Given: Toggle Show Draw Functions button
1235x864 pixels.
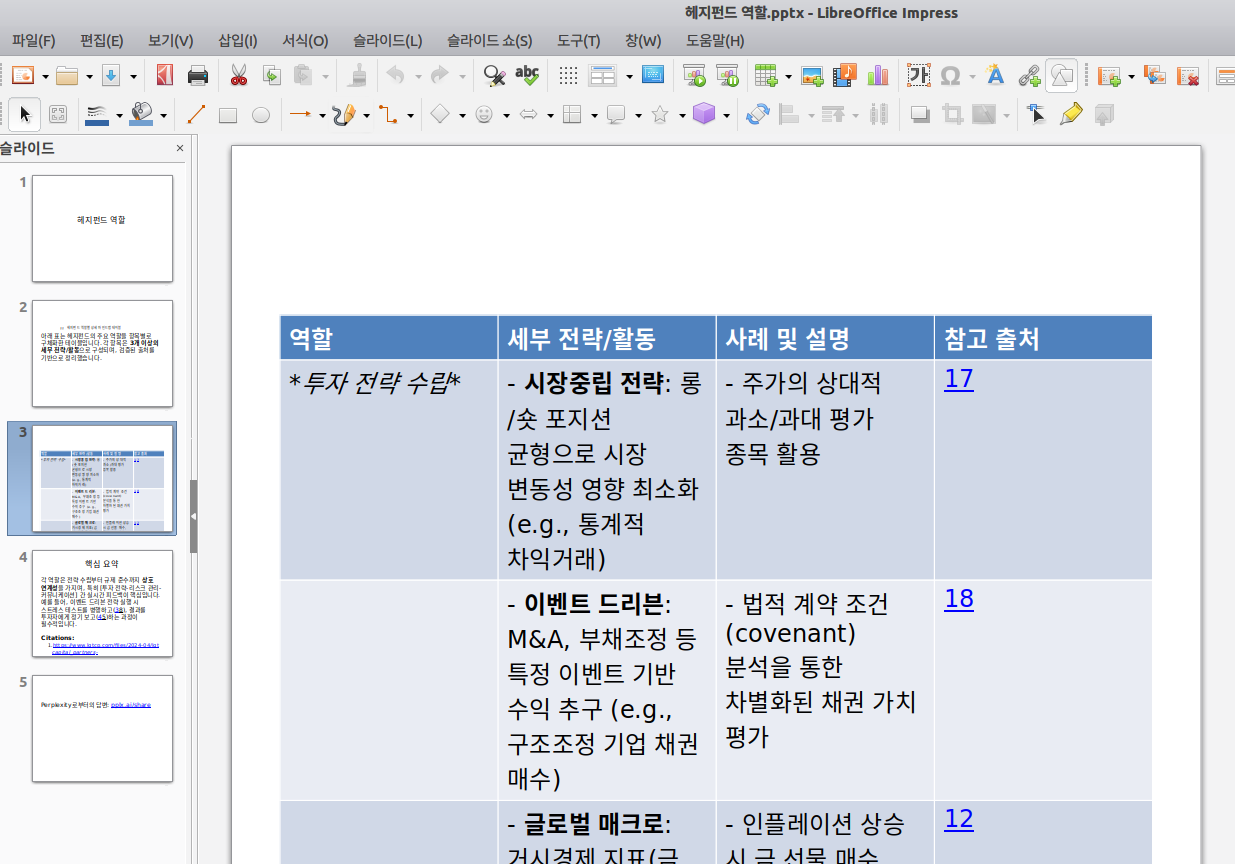Looking at the screenshot, I should [1061, 75].
